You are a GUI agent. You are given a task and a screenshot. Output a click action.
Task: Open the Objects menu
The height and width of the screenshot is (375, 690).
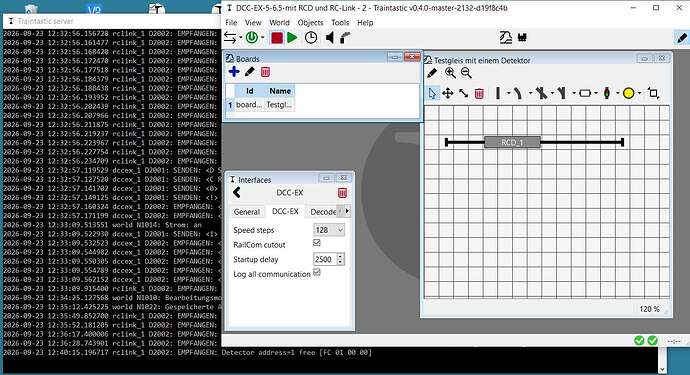click(310, 22)
